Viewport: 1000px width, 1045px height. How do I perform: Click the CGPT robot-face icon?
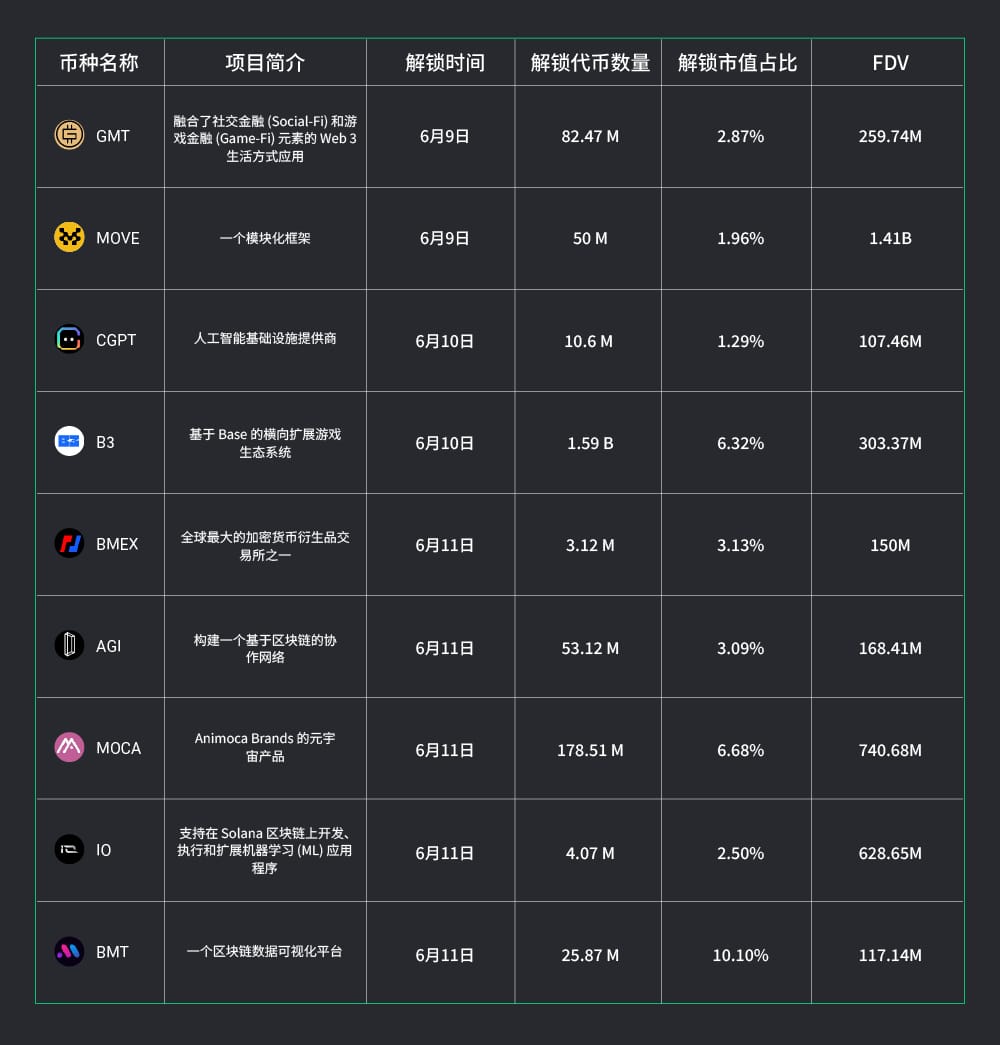pyautogui.click(x=69, y=339)
